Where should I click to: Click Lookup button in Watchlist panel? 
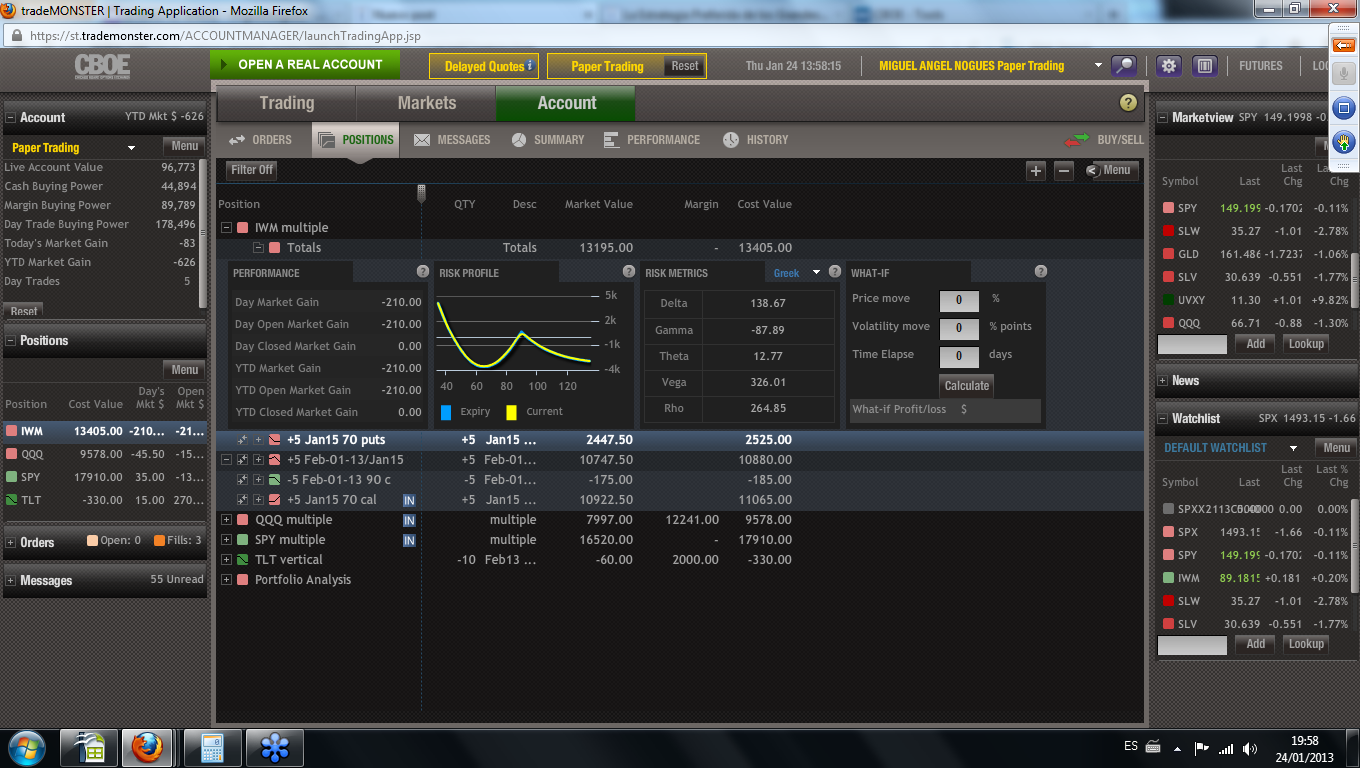point(1306,644)
